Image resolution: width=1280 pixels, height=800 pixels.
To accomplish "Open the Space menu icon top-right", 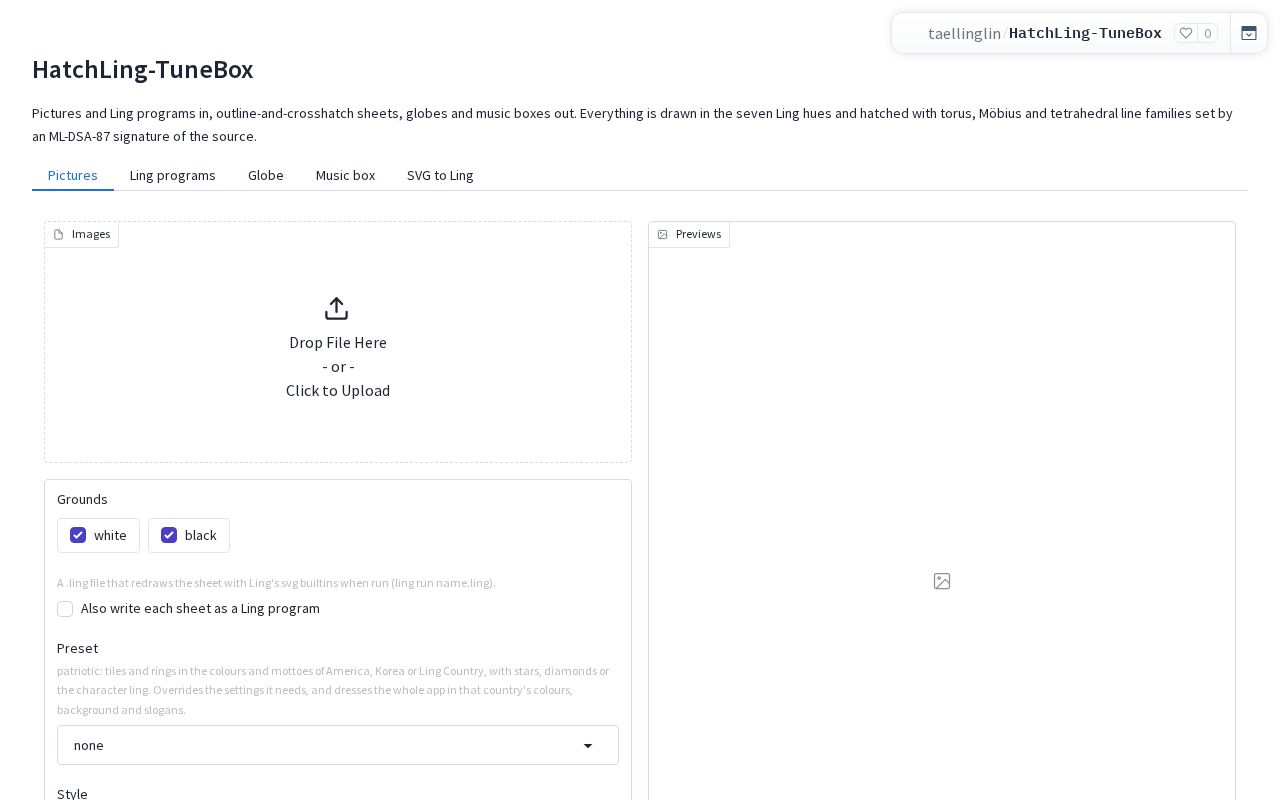I will [x=1249, y=33].
